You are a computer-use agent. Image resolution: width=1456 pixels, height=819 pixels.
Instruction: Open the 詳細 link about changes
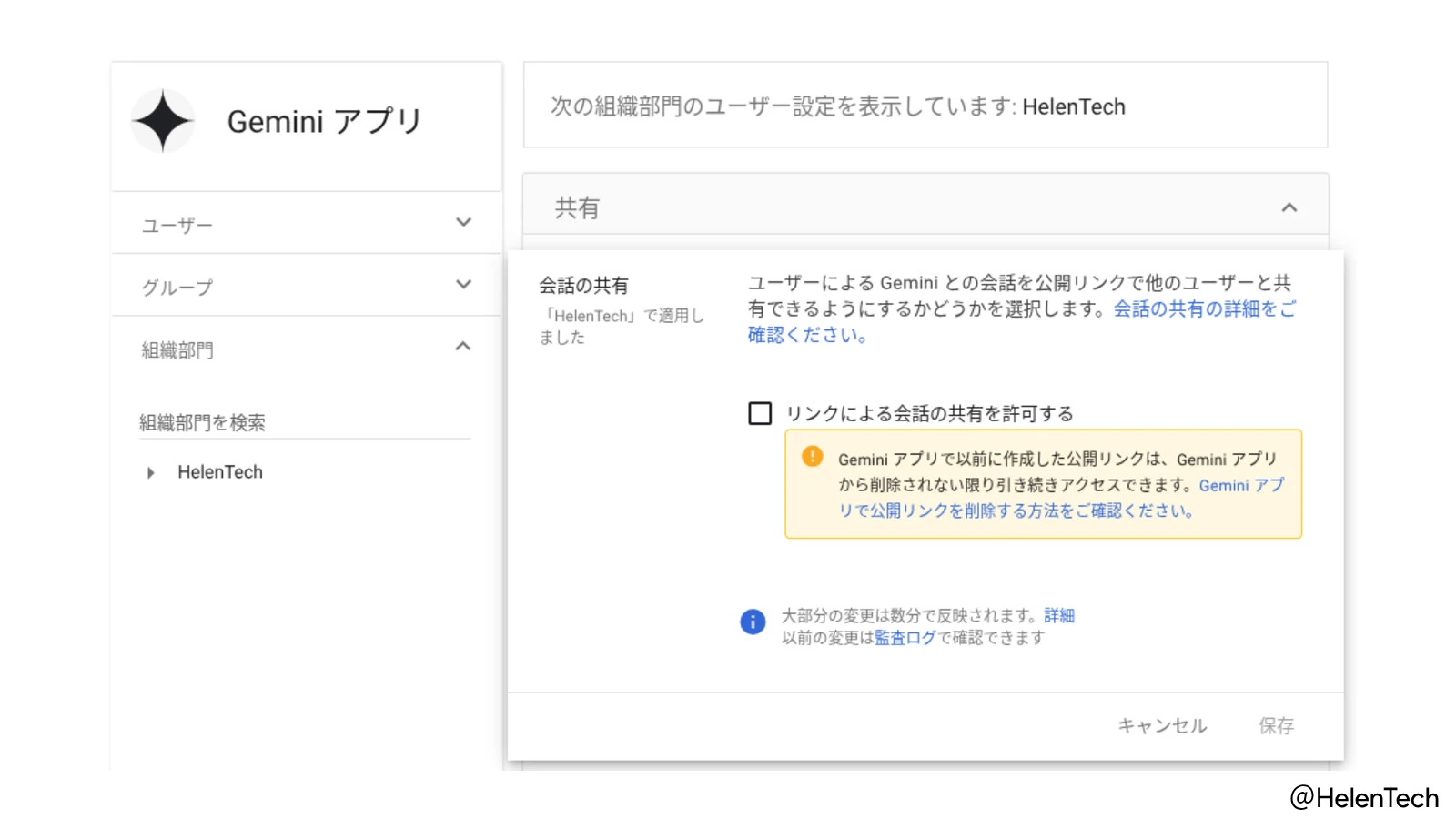(x=1059, y=616)
